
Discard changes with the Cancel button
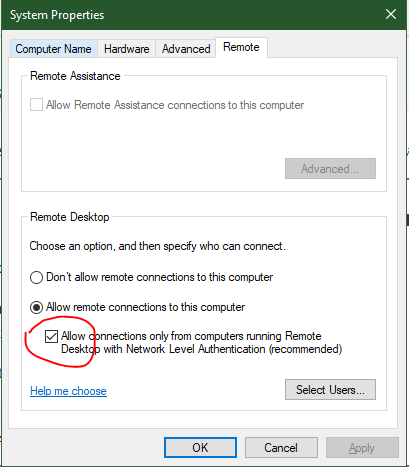tap(281, 448)
